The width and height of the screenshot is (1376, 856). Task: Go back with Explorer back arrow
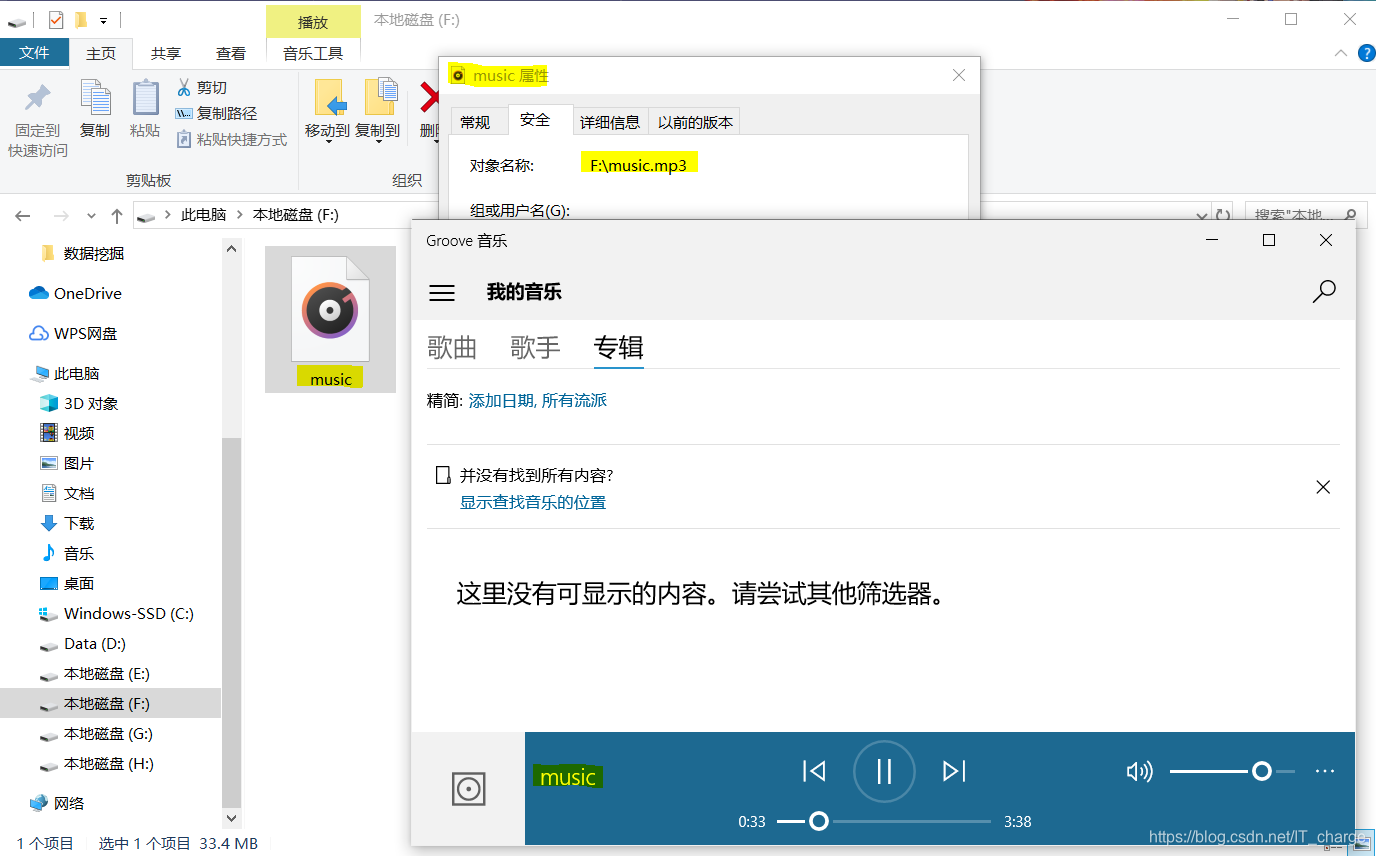point(23,215)
